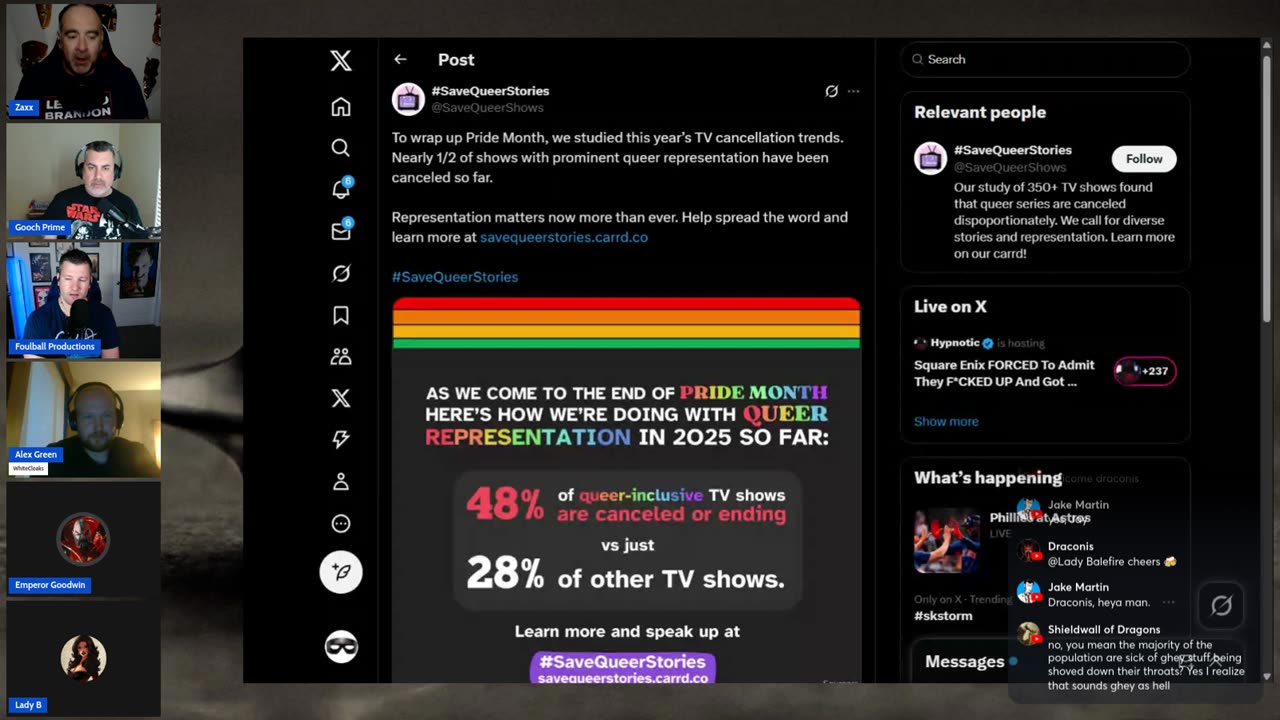Open Grok icon in the sidebar
Image resolution: width=1280 pixels, height=720 pixels.
[341, 273]
